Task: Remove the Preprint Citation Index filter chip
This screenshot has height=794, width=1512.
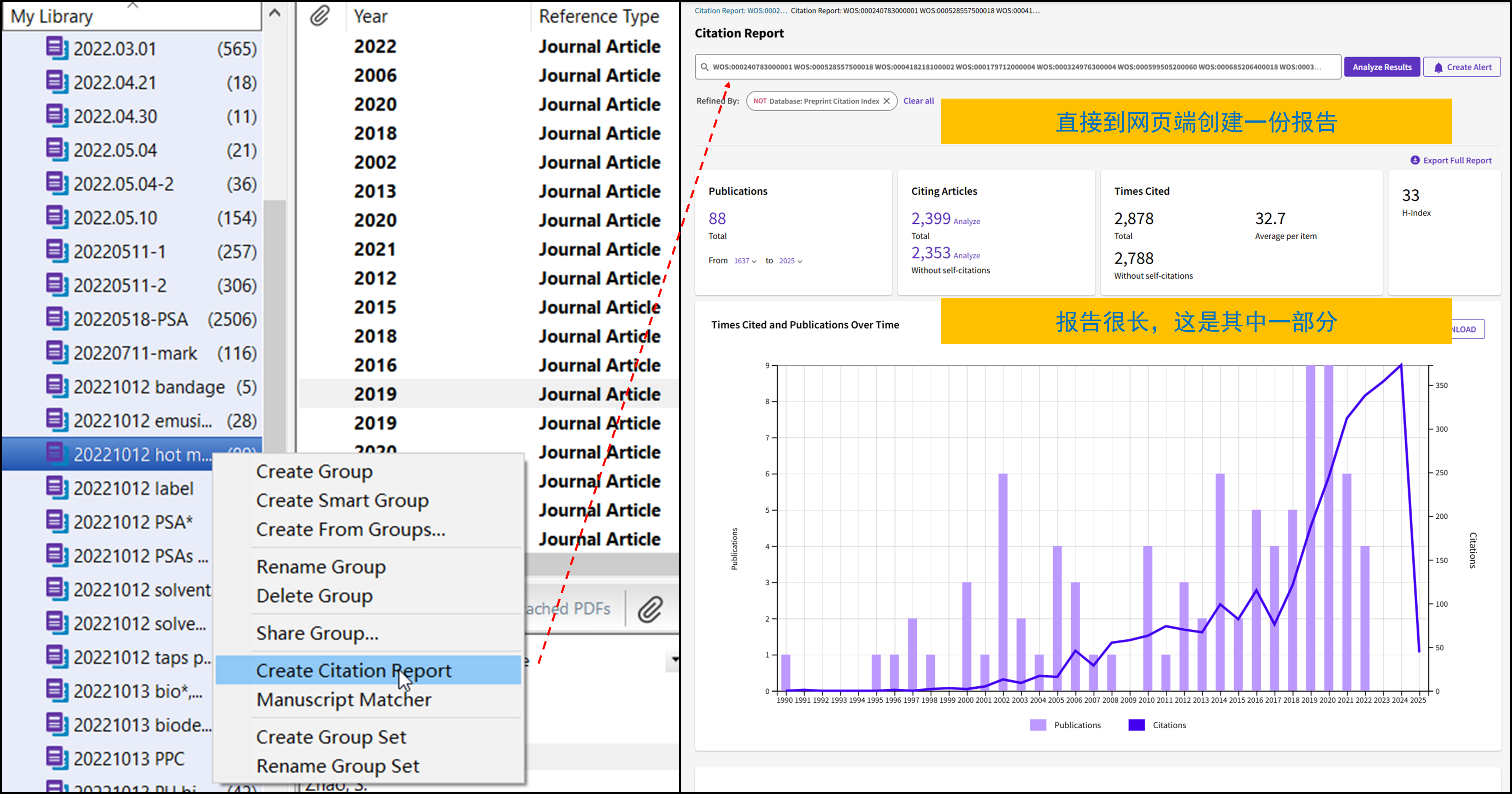Action: pyautogui.click(x=886, y=101)
